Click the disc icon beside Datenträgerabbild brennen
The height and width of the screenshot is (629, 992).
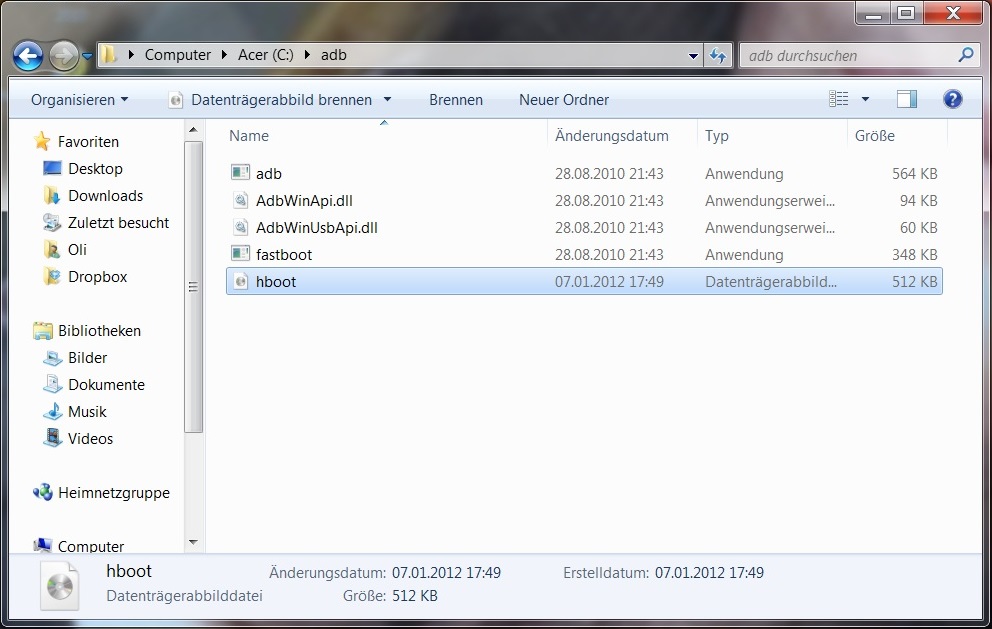pyautogui.click(x=176, y=100)
